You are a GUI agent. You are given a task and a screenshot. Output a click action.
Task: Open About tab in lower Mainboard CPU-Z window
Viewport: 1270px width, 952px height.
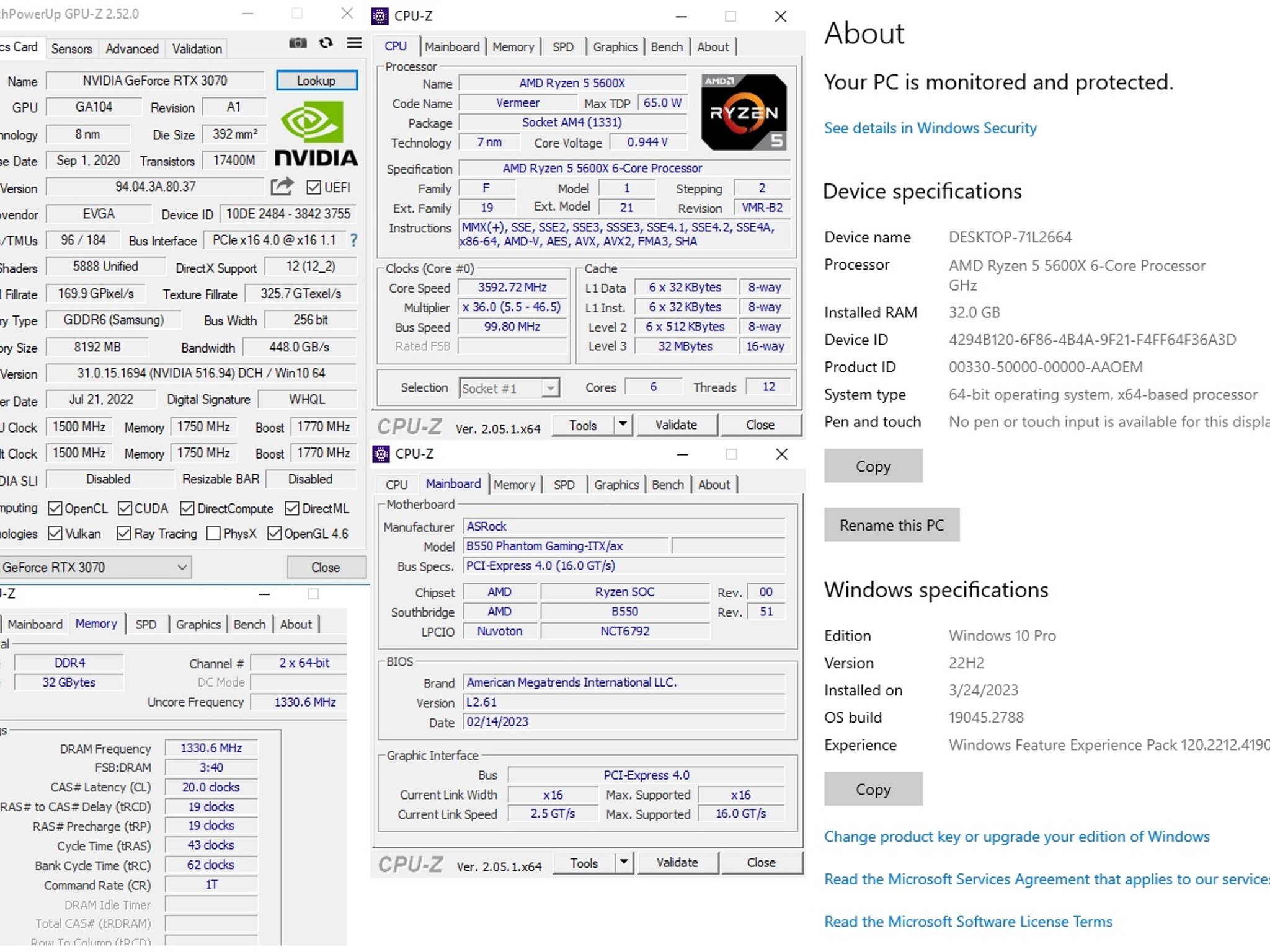click(x=714, y=485)
